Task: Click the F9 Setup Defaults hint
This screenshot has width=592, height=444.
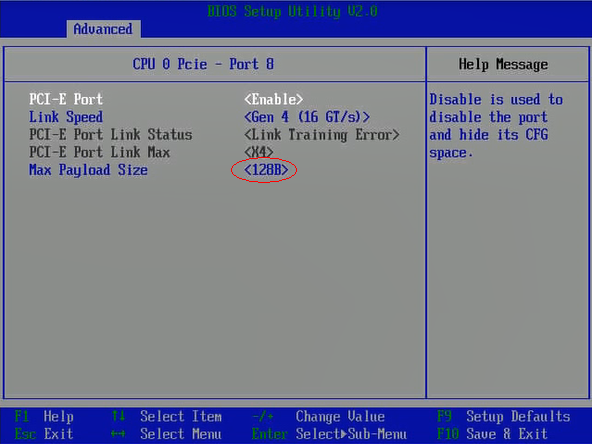Action: (504, 416)
